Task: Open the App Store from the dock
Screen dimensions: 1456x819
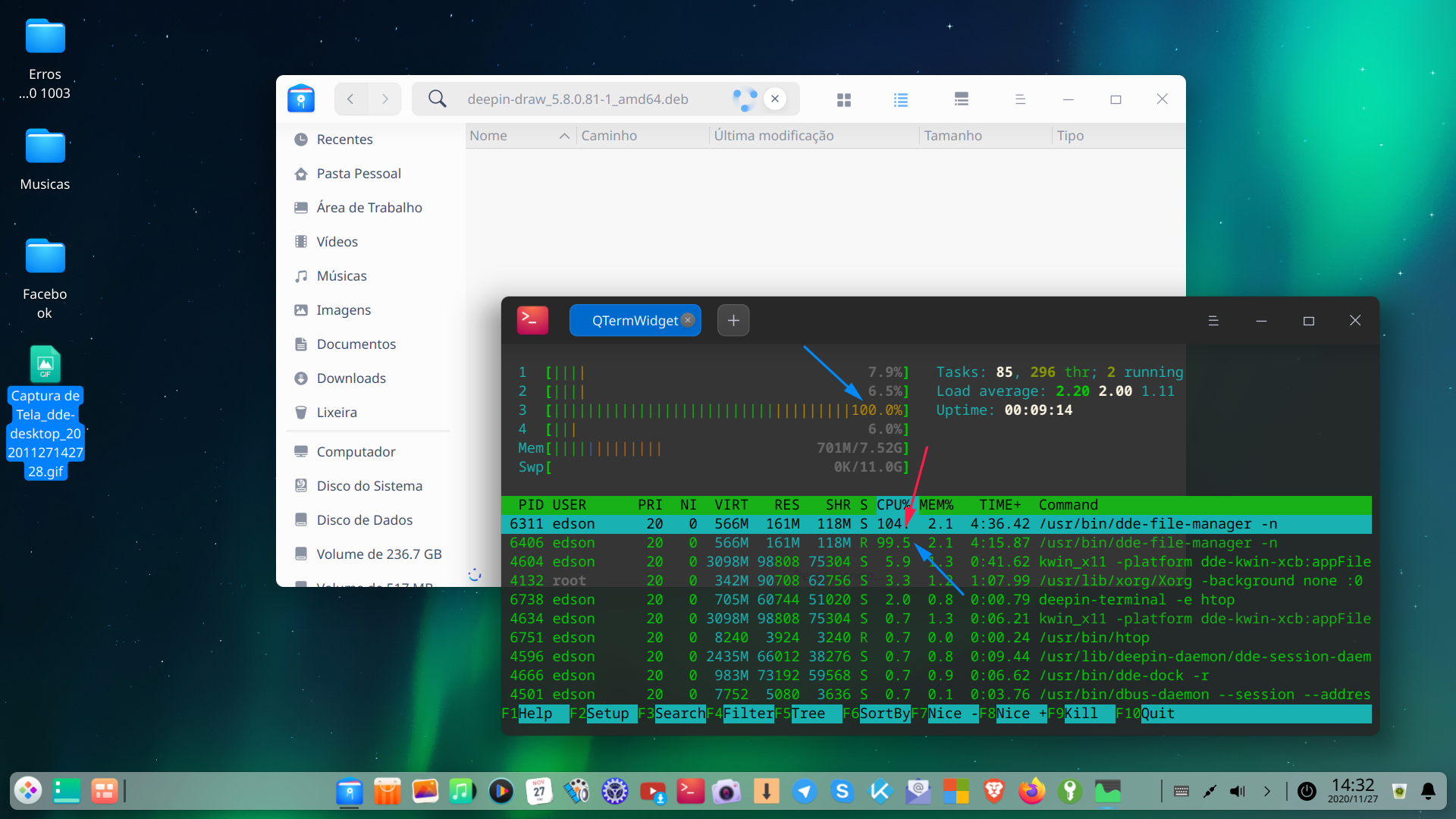Action: pos(388,791)
